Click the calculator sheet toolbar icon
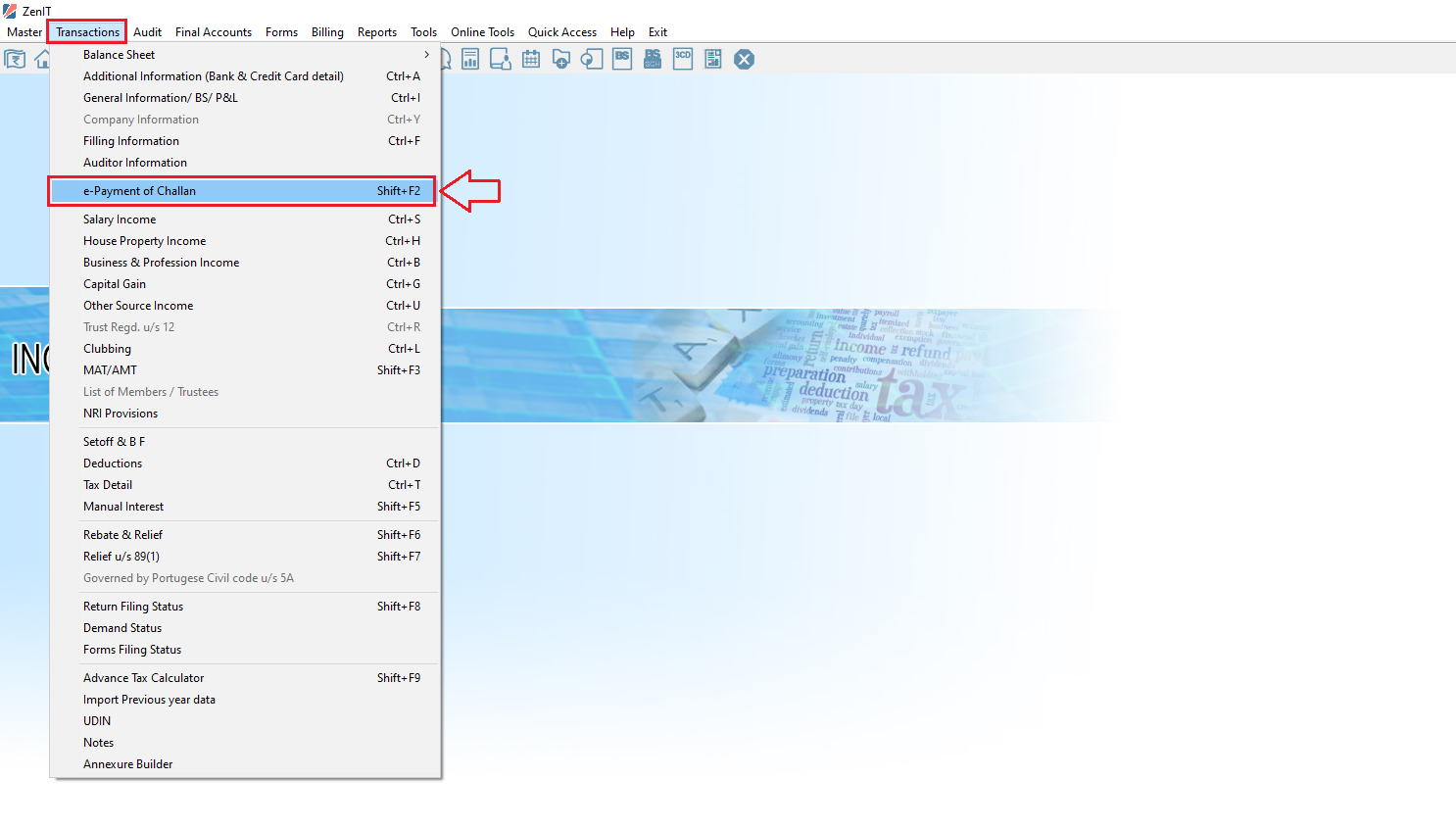The height and width of the screenshot is (829, 1456). point(713,60)
